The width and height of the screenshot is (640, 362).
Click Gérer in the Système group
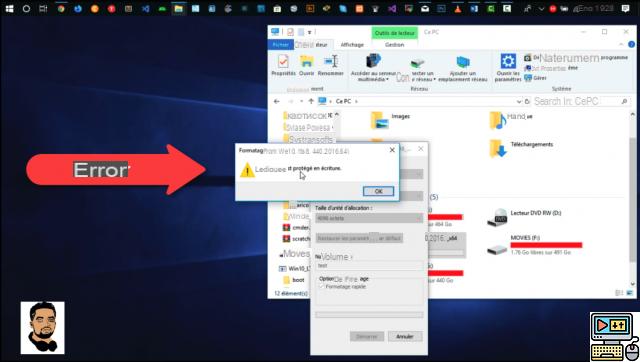pyautogui.click(x=535, y=78)
